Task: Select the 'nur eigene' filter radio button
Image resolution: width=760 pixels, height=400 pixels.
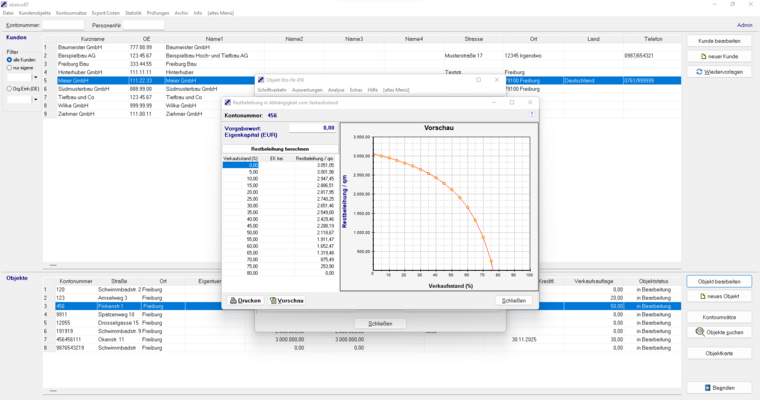Action: 9,67
